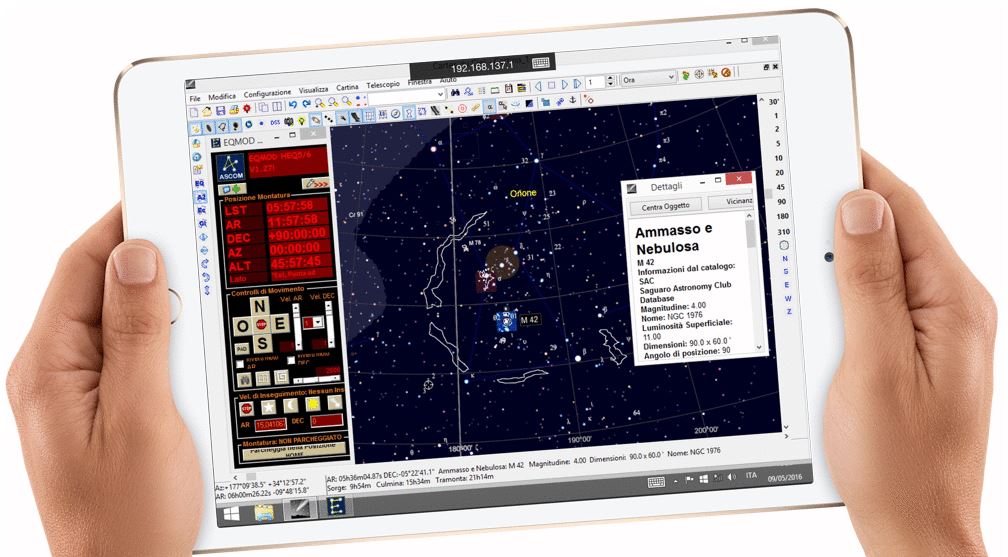Open the Telescopio menu
The image size is (1008, 557).
tap(382, 86)
